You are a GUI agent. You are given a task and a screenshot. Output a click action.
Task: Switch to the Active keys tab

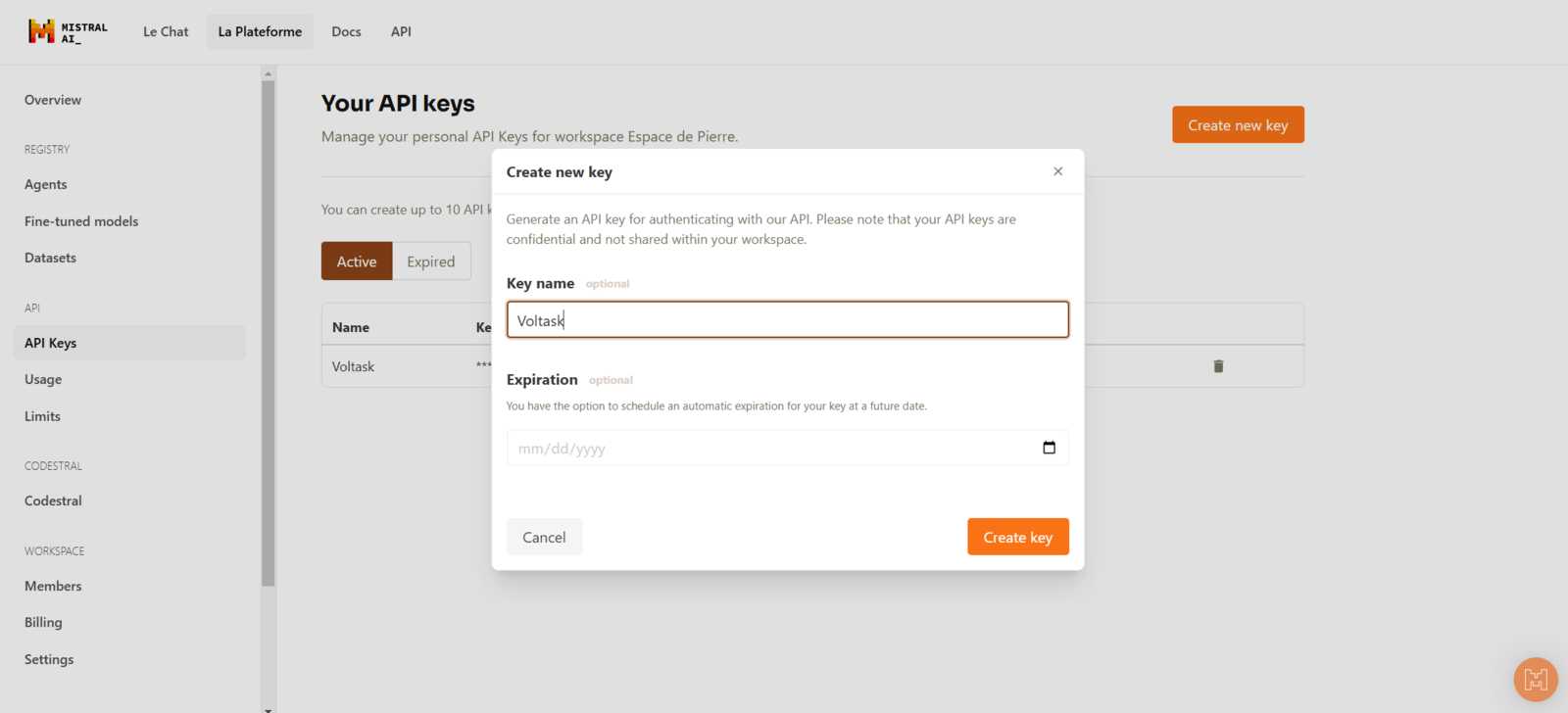[x=357, y=261]
